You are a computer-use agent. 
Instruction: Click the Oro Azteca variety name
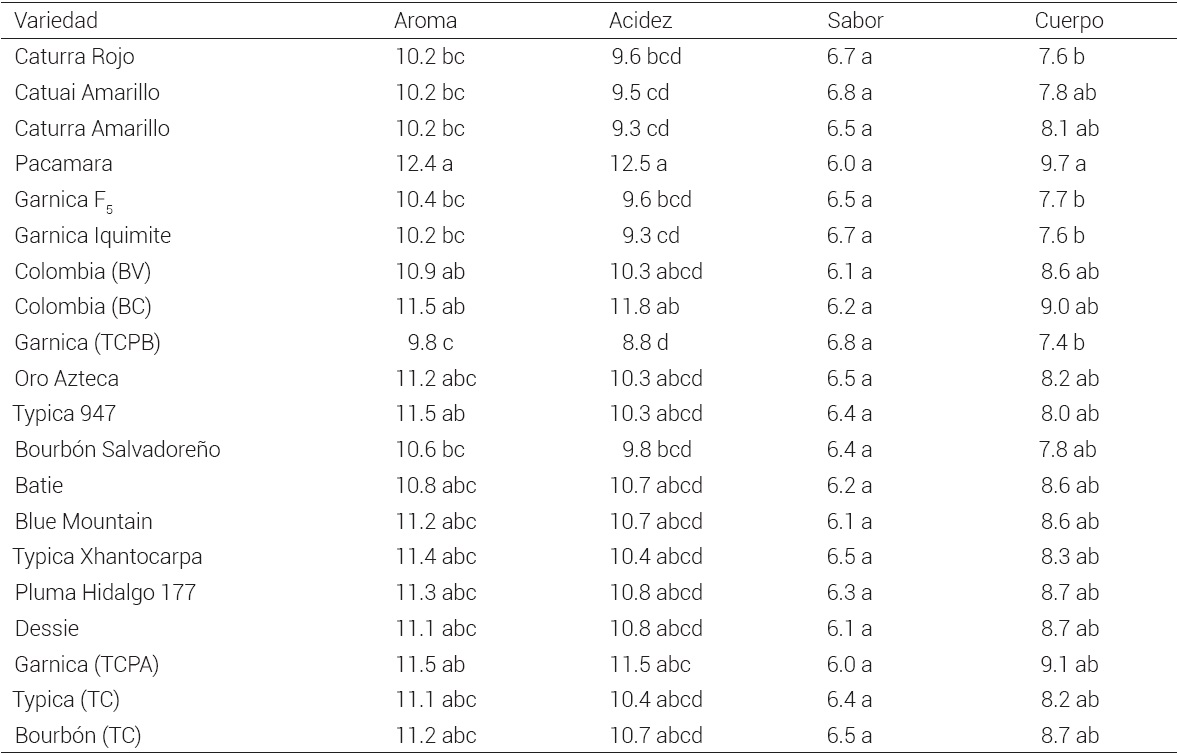tap(66, 379)
